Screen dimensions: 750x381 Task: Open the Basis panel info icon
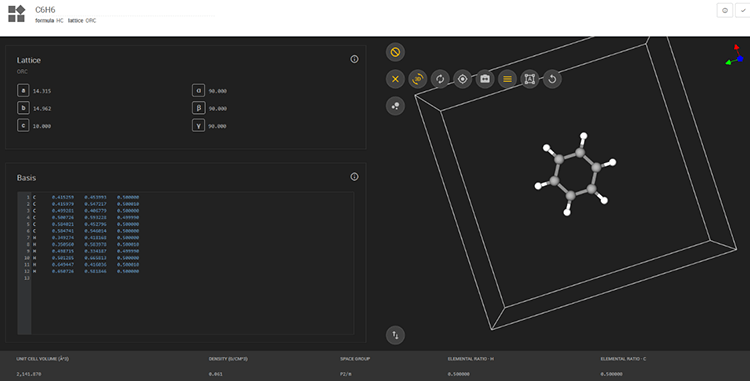pyautogui.click(x=354, y=177)
